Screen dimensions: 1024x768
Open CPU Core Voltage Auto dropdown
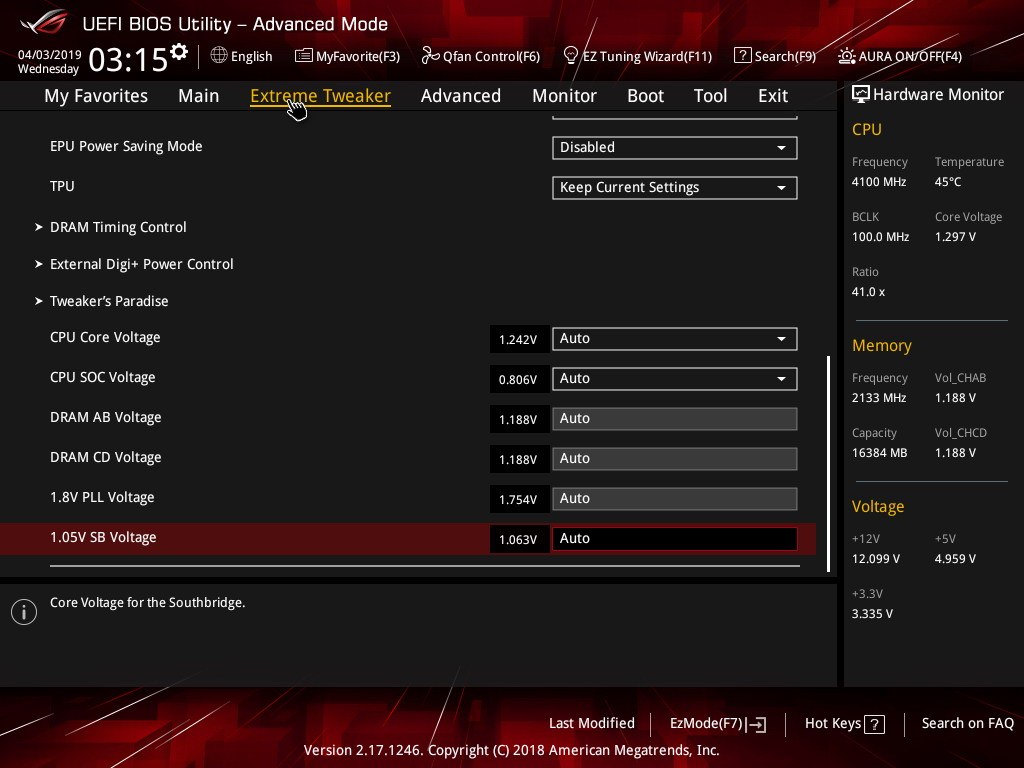(675, 338)
